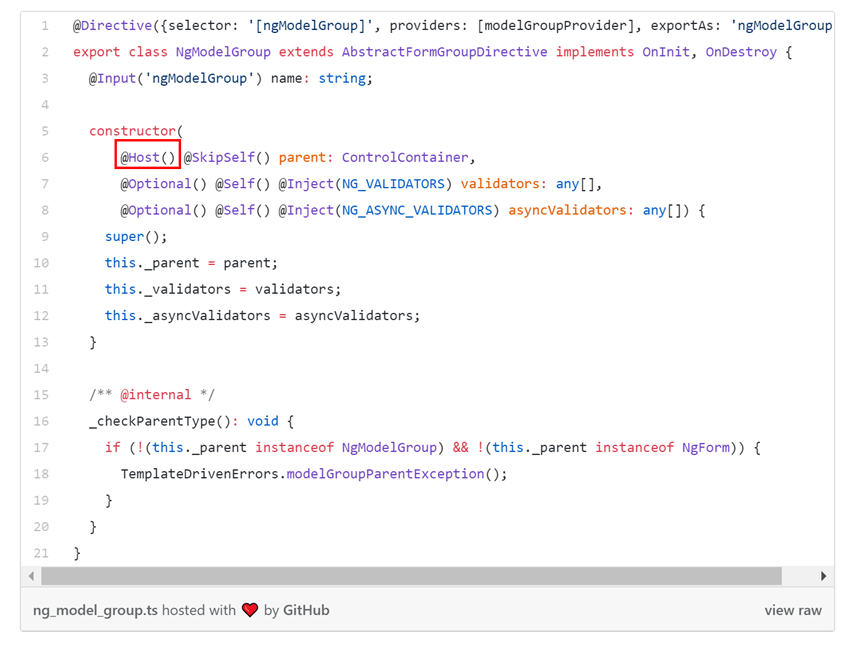Click the _checkParentType method name
The height and width of the screenshot is (648, 852).
click(152, 421)
